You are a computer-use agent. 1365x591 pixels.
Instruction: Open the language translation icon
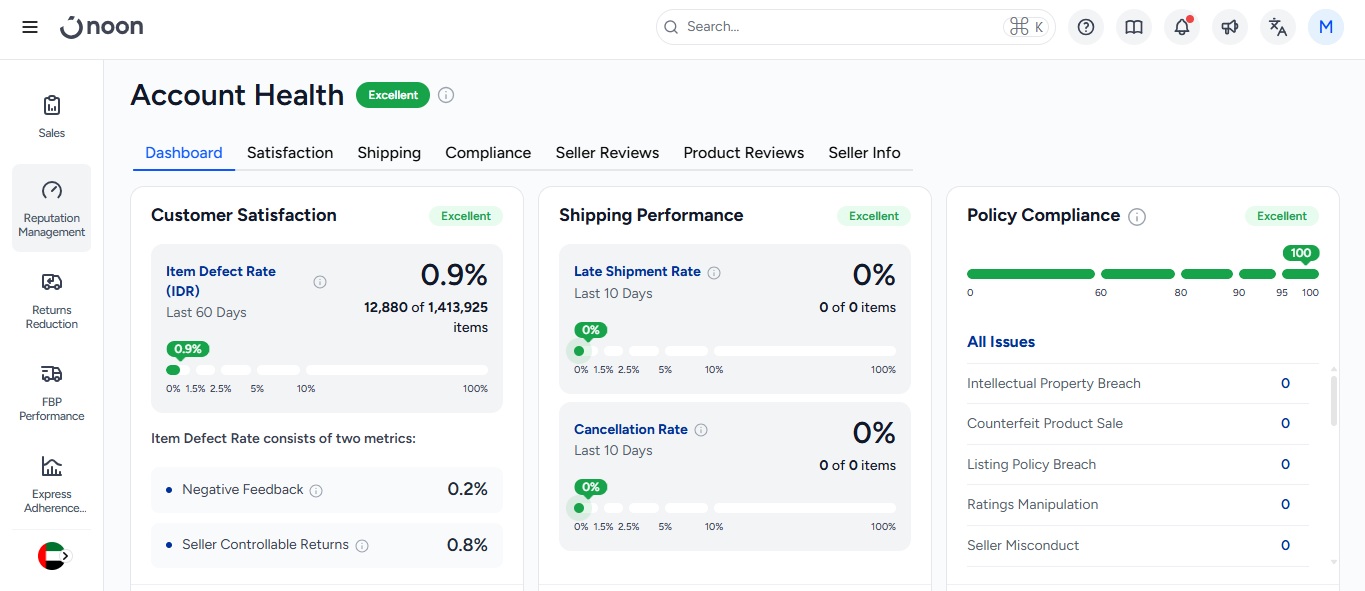click(x=1278, y=27)
